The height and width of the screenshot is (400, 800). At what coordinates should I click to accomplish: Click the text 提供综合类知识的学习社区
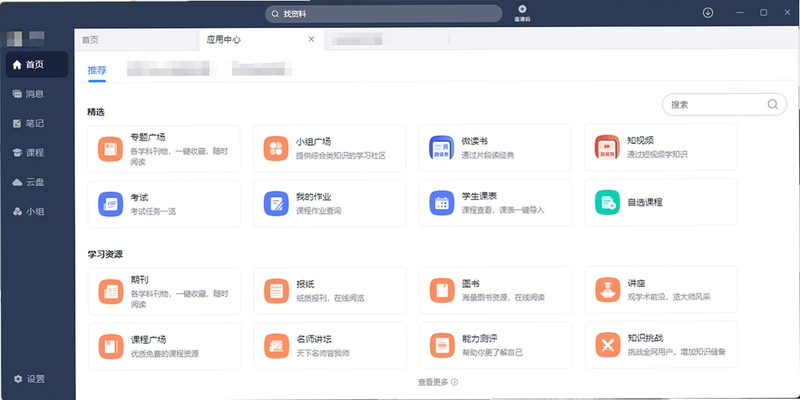pos(341,156)
